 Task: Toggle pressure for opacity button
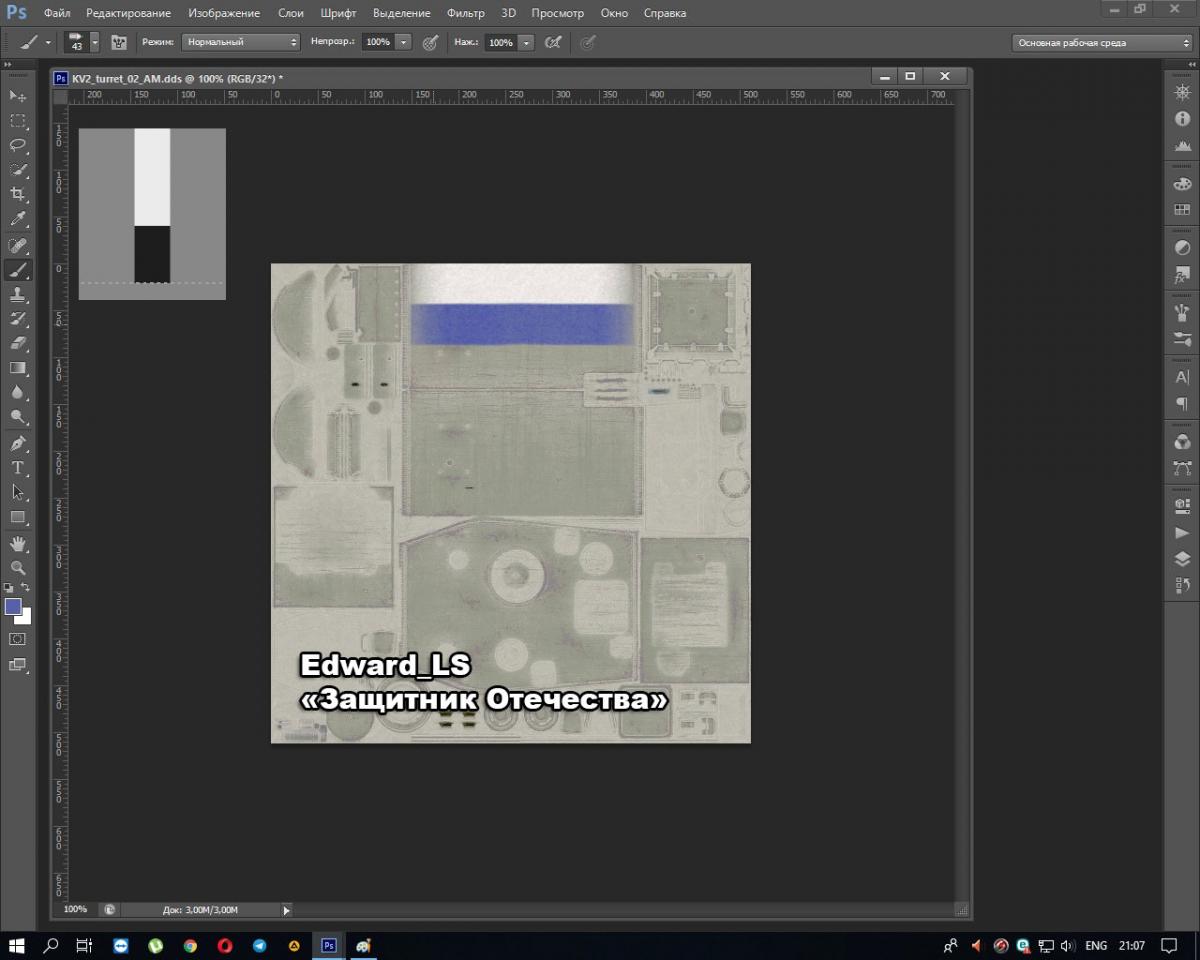click(430, 43)
